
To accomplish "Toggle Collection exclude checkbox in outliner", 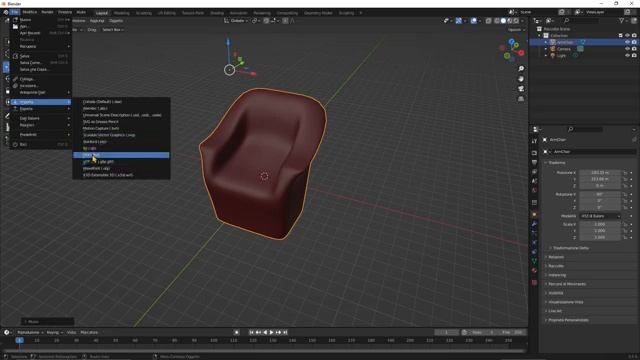I will click(x=620, y=36).
